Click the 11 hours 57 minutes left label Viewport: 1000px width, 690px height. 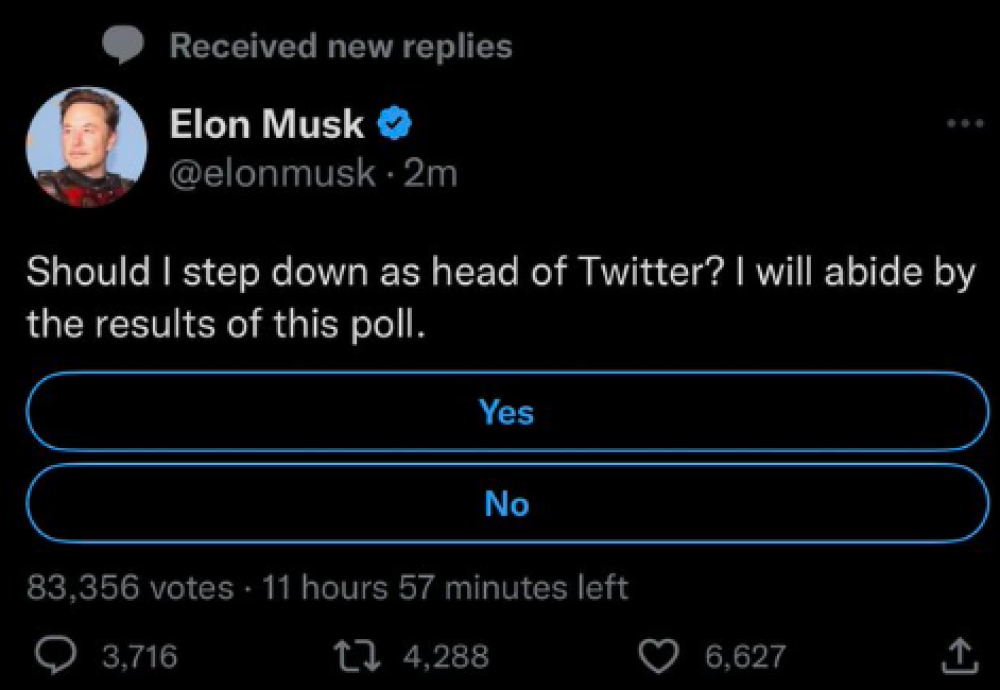(445, 587)
